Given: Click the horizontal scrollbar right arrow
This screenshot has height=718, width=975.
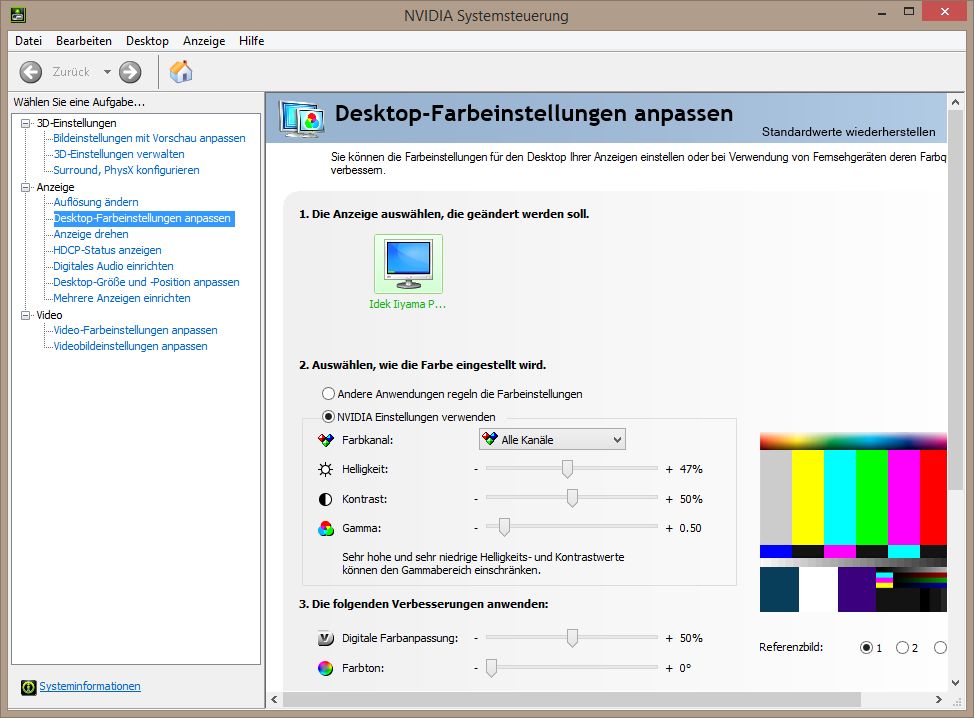Looking at the screenshot, I should point(939,700).
